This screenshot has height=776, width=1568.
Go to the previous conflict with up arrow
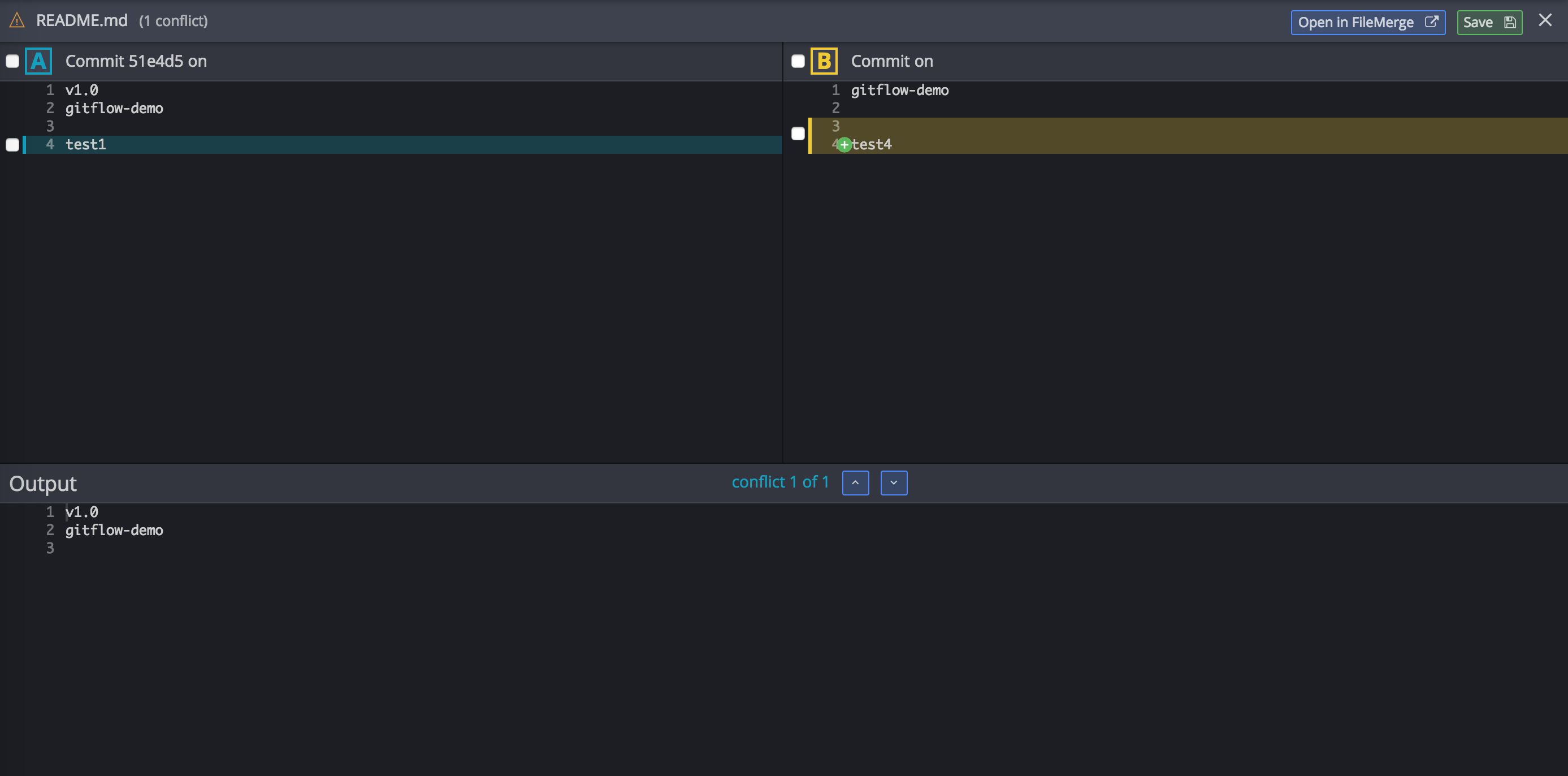coord(855,483)
